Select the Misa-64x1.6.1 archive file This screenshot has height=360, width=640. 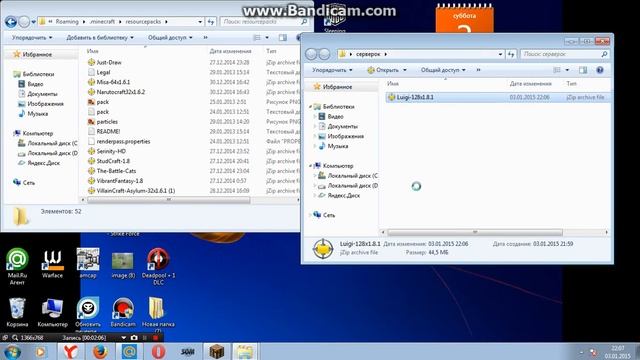(x=113, y=82)
